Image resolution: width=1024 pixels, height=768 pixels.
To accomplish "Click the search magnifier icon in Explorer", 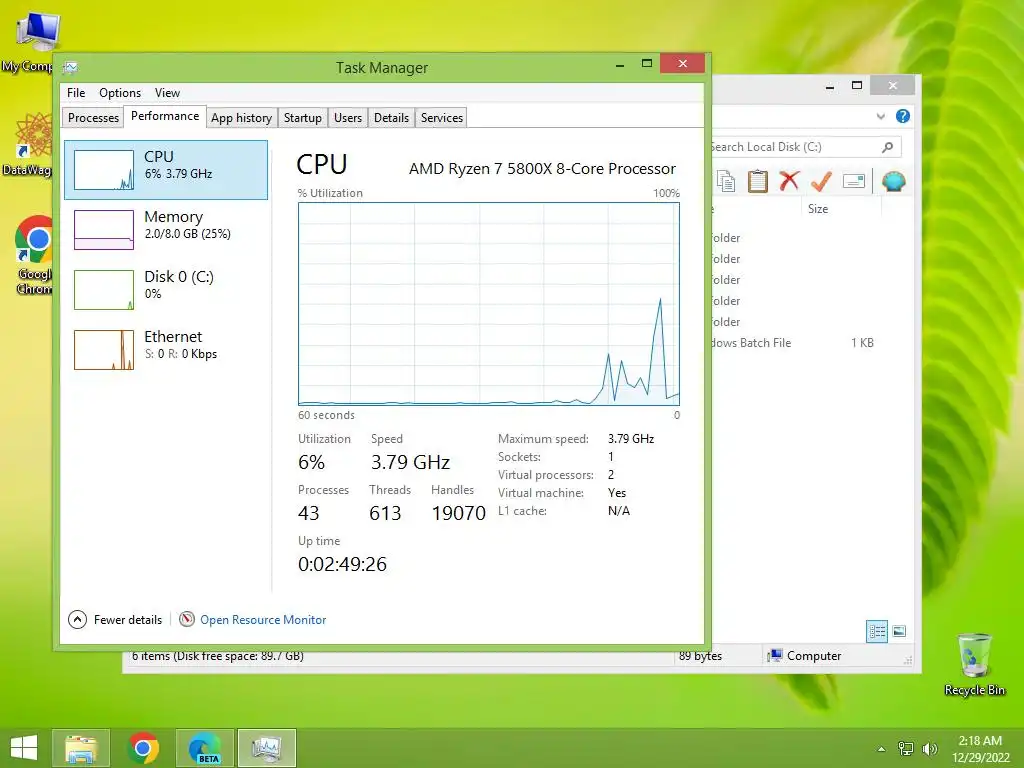I will pyautogui.click(x=887, y=147).
